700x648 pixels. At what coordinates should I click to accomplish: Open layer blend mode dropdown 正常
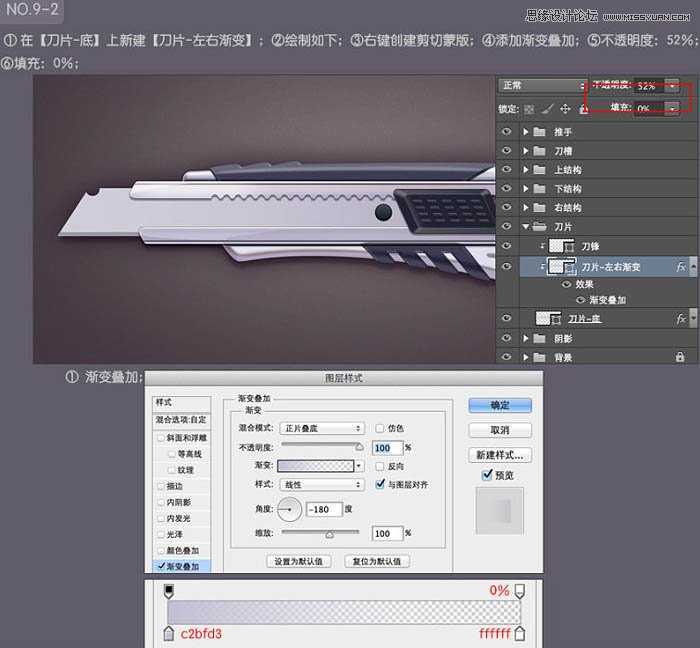coord(542,85)
